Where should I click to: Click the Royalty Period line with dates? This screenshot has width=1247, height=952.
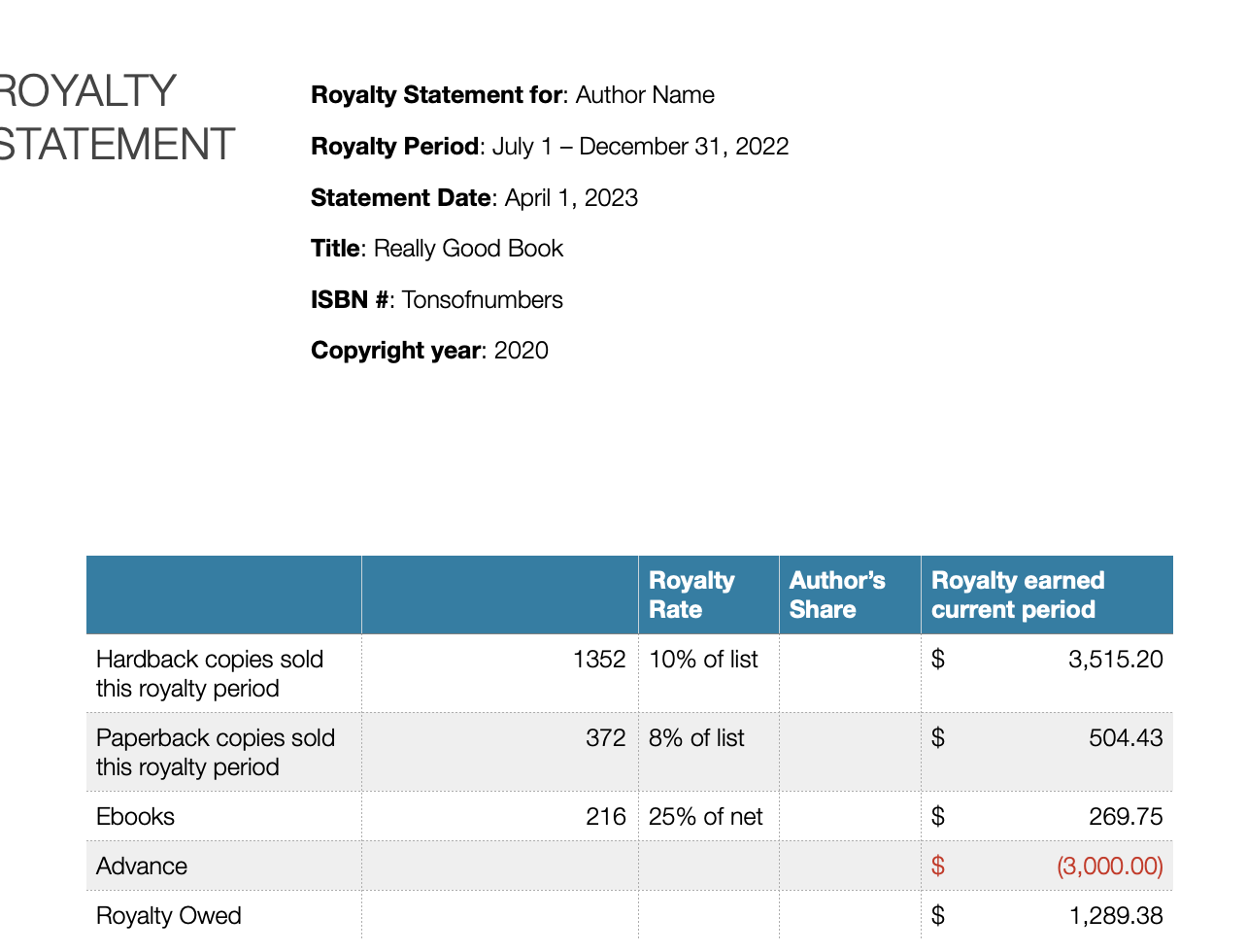tap(550, 147)
